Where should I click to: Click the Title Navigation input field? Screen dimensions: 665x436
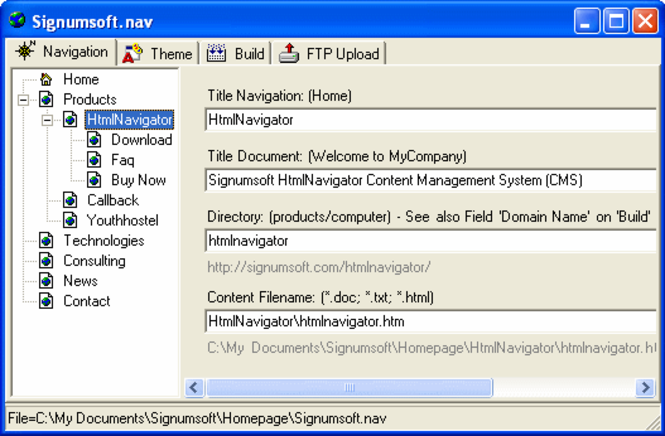pyautogui.click(x=430, y=120)
